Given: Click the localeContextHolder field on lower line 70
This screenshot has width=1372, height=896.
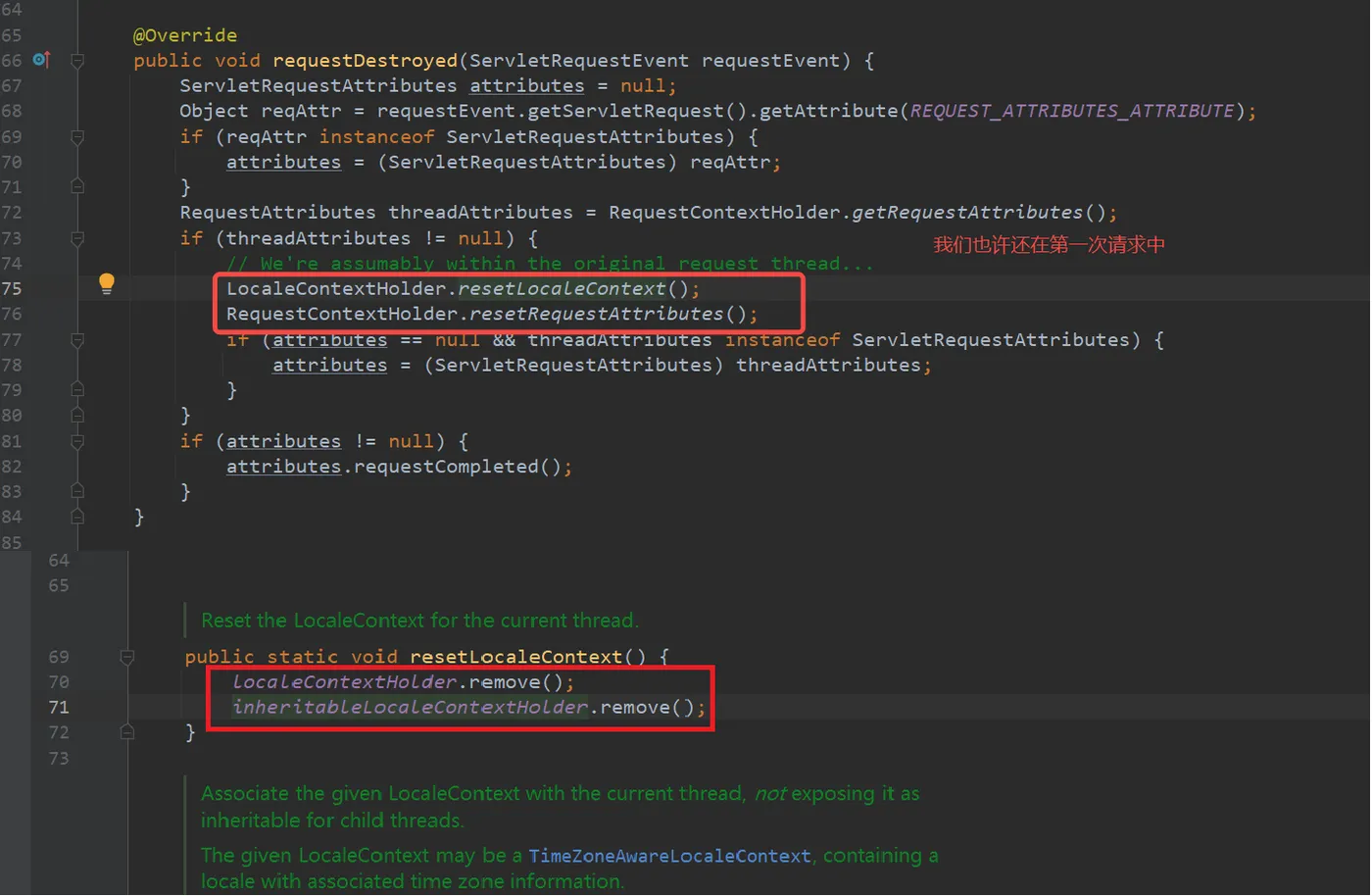Looking at the screenshot, I should click(344, 682).
